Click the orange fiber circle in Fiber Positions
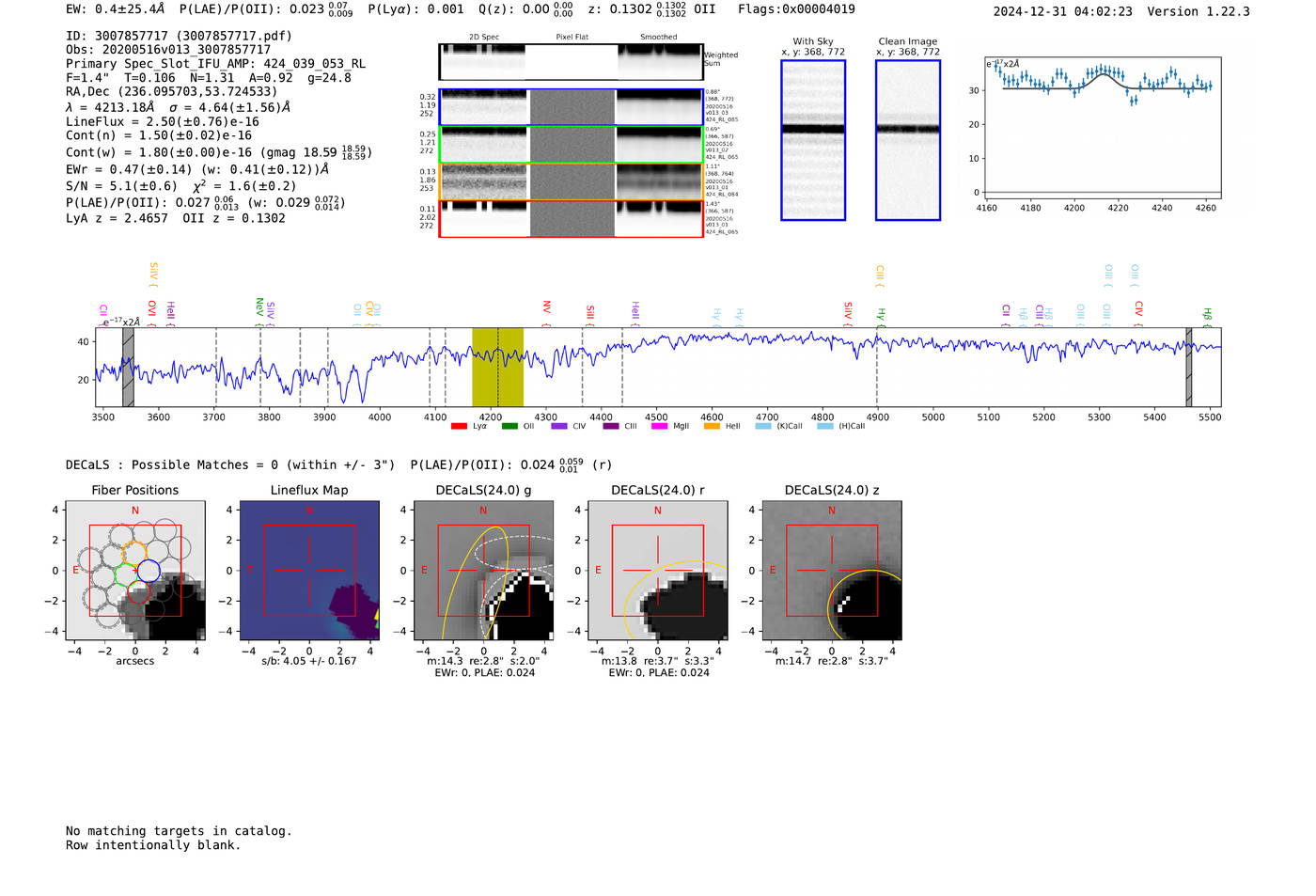 click(x=135, y=553)
